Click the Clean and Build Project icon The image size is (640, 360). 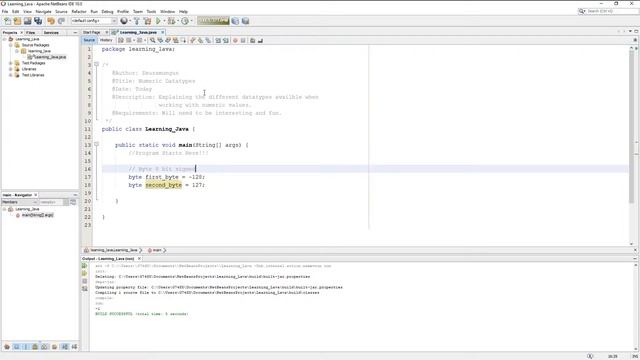(x=147, y=21)
